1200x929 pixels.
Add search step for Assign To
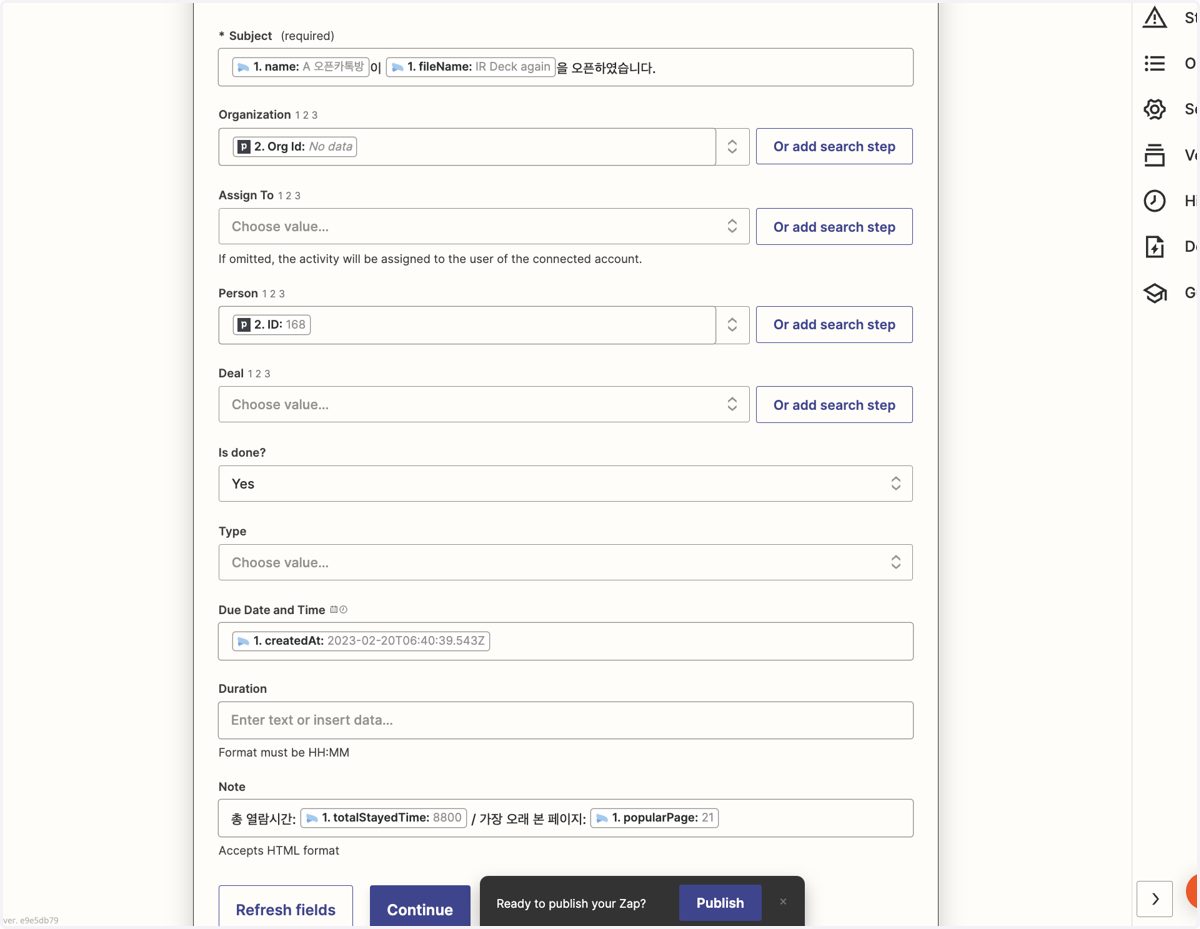point(834,227)
